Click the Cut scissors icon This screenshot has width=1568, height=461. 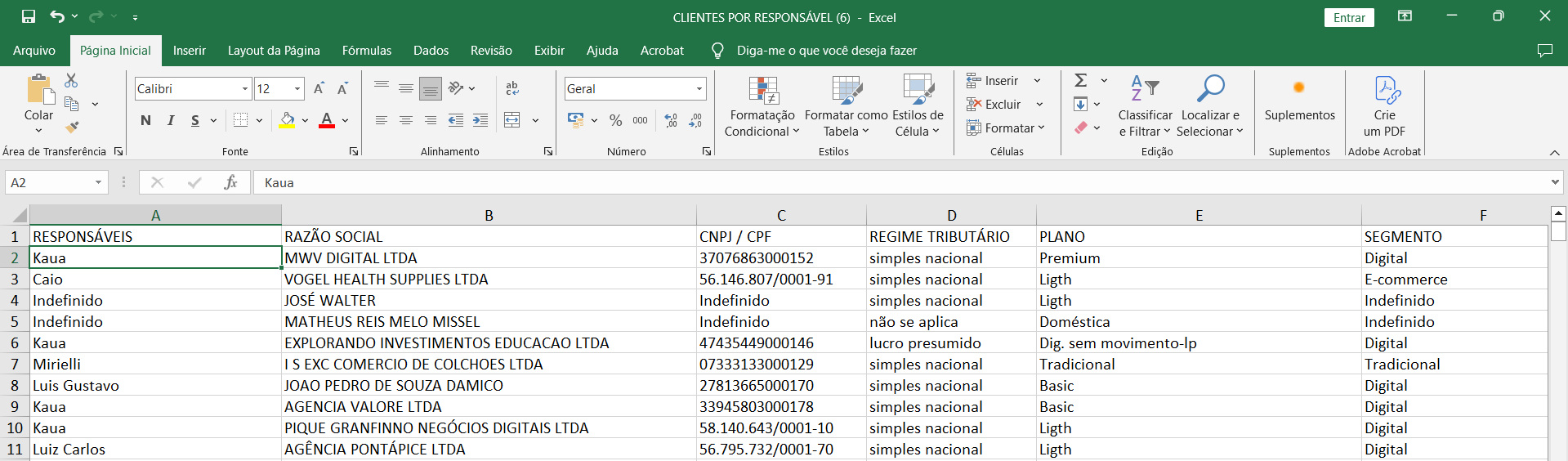pos(71,80)
